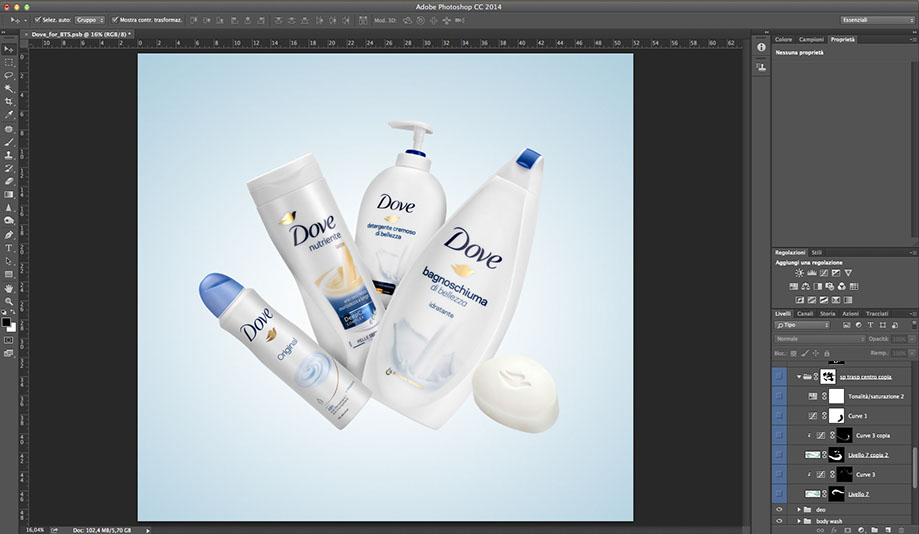919x534 pixels.
Task: Select the History Brush tool
Action: 9,168
